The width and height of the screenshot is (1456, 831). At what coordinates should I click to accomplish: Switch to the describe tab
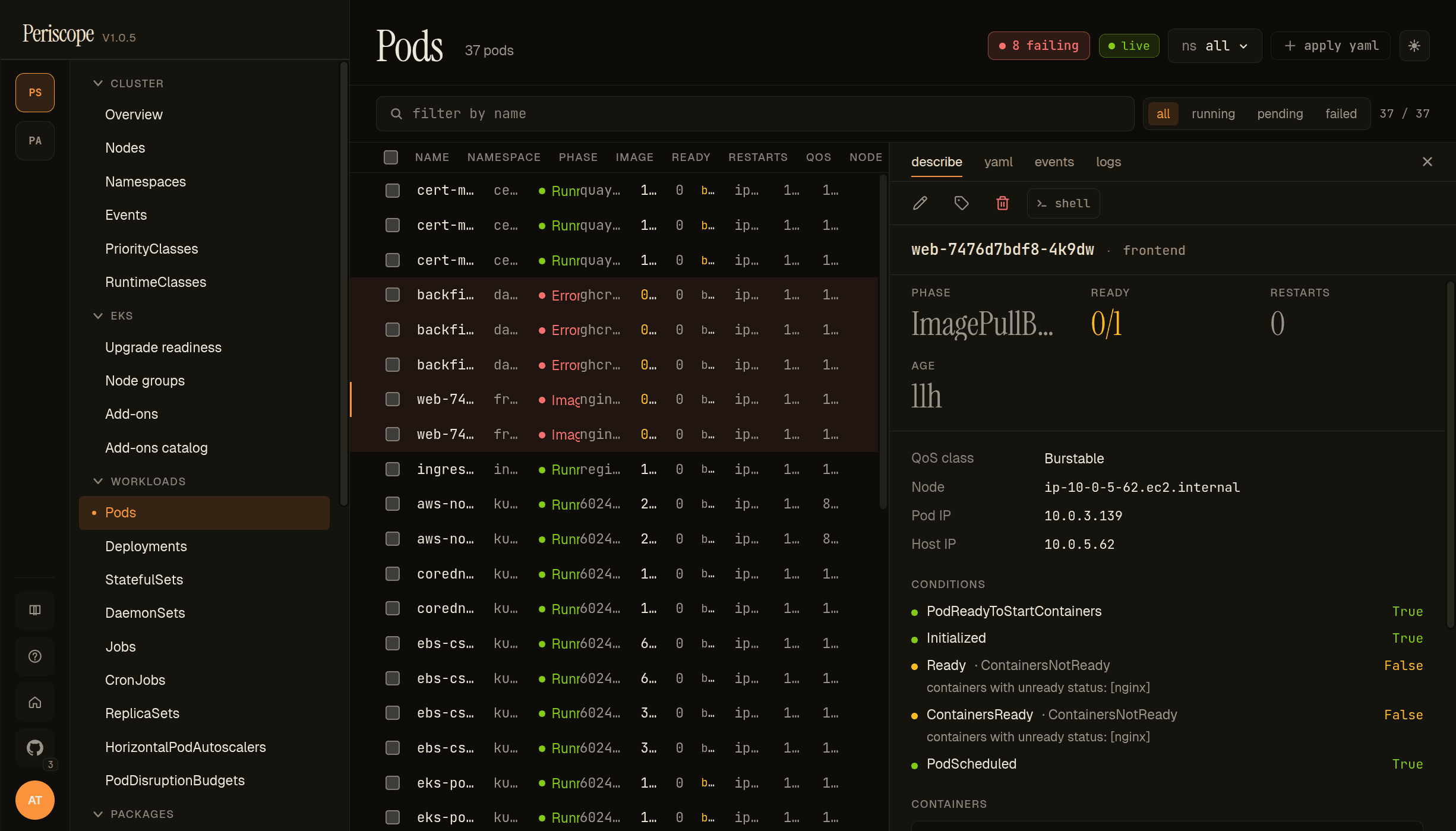[x=937, y=162]
